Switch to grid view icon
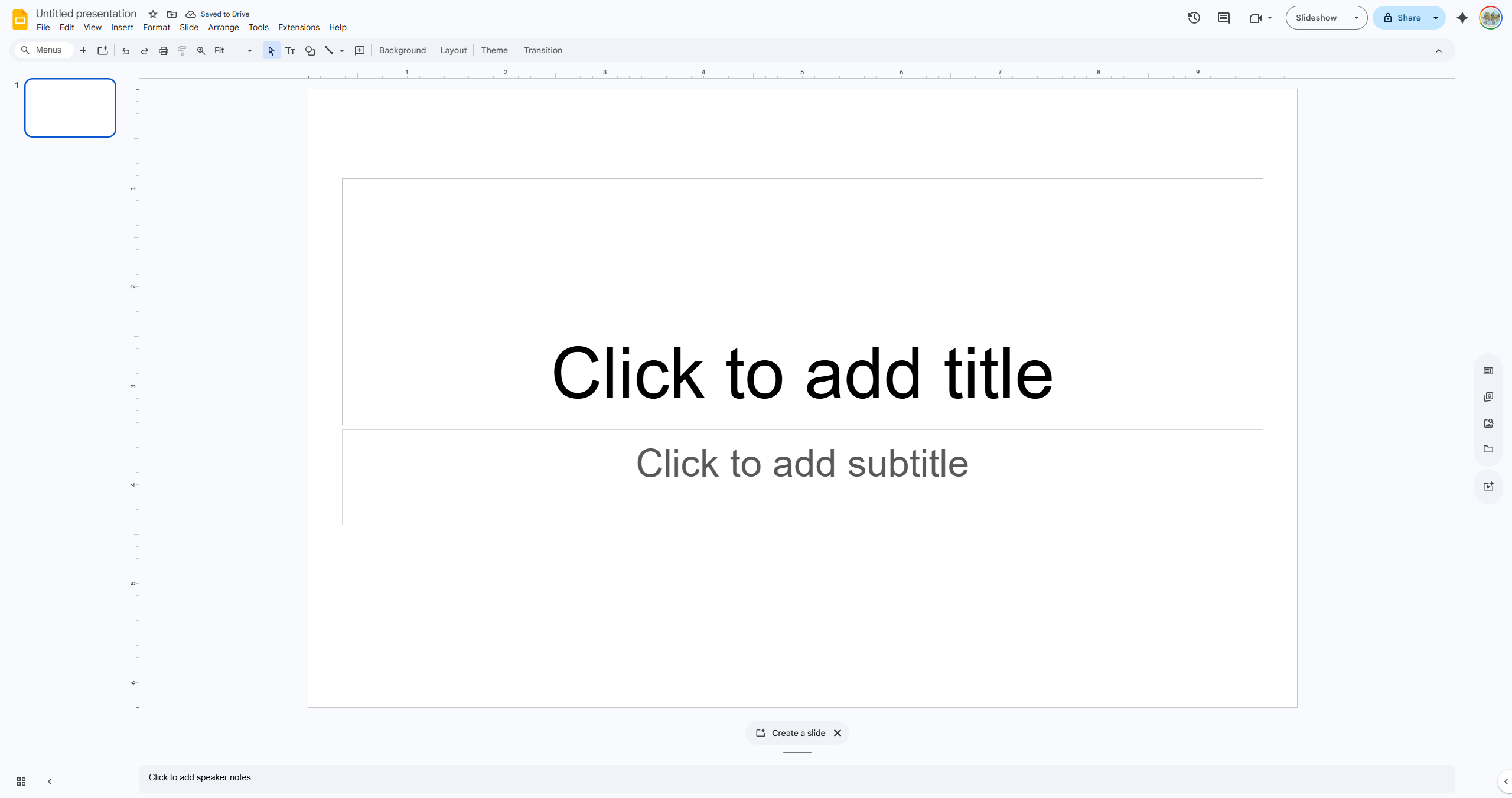Viewport: 1512px width, 798px height. point(21,781)
